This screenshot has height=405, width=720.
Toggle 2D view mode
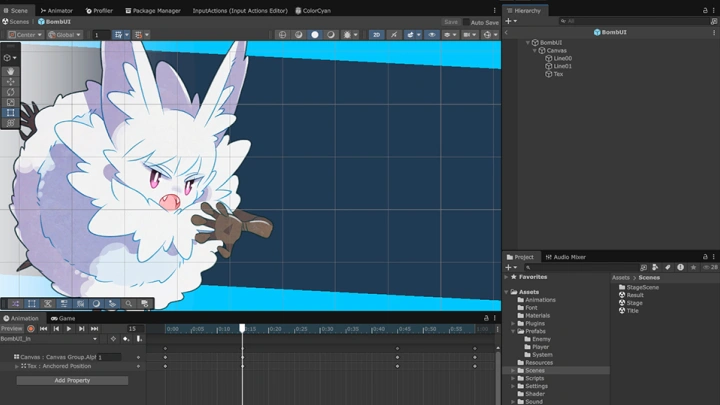click(377, 34)
